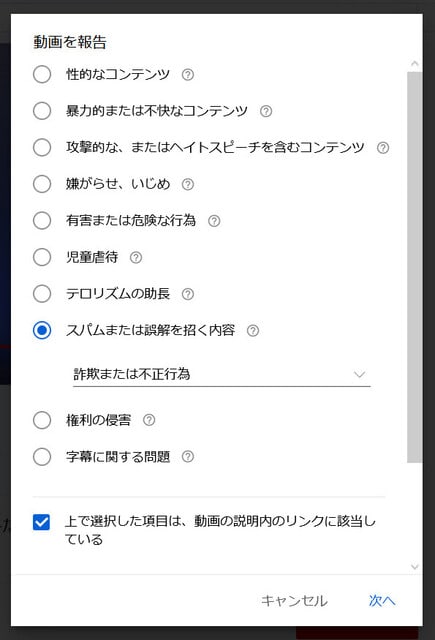Image resolution: width=435 pixels, height=640 pixels.
Task: Click the キャンセル button
Action: [294, 601]
